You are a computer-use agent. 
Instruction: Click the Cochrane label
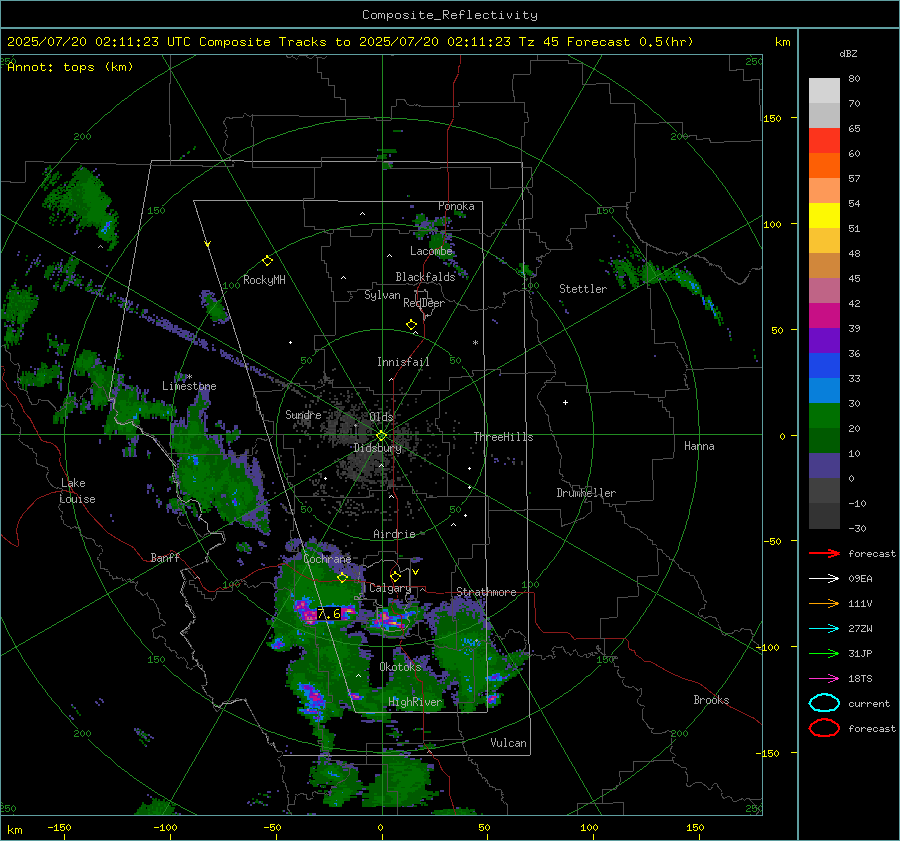click(327, 559)
